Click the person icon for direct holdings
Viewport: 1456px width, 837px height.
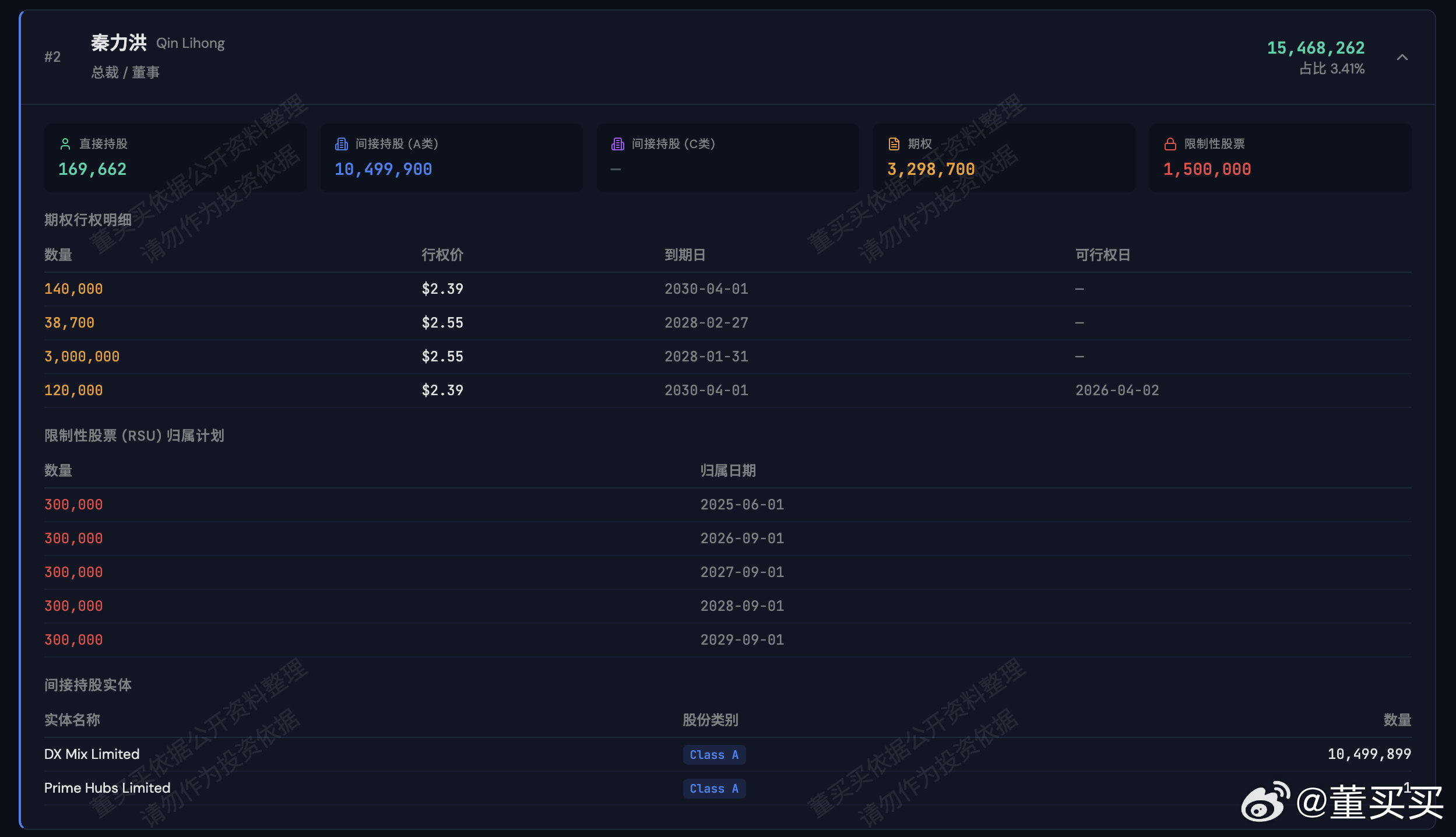coord(65,144)
